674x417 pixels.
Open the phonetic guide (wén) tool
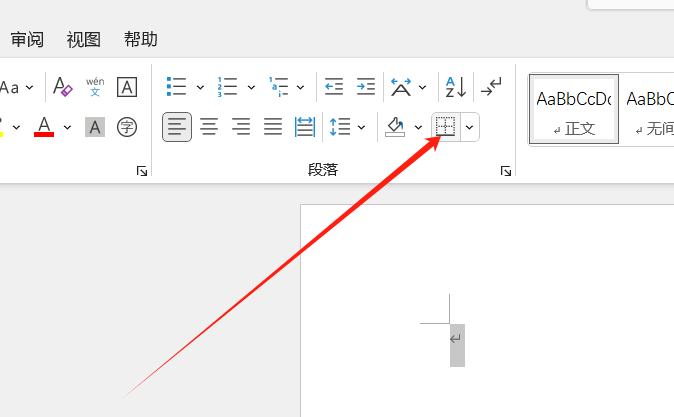(x=95, y=87)
